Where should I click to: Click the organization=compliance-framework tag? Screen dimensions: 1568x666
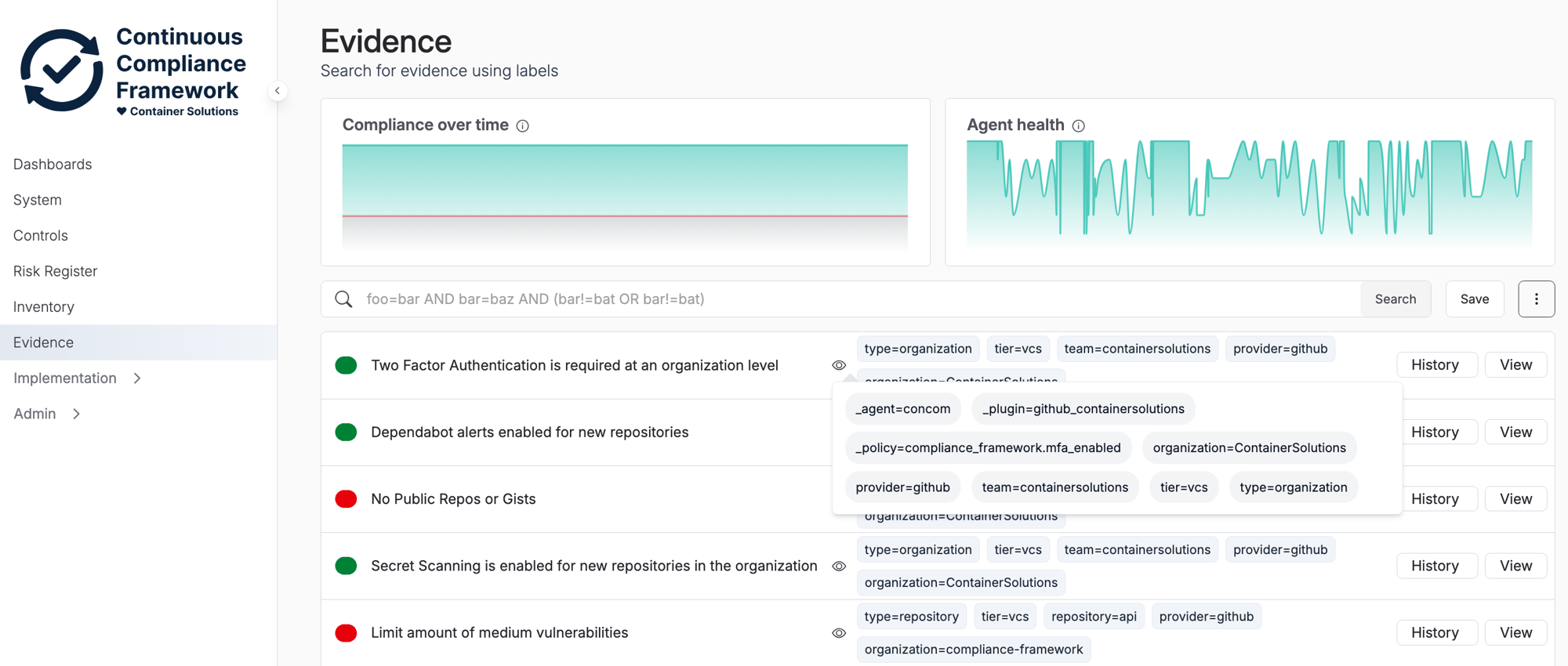click(974, 650)
